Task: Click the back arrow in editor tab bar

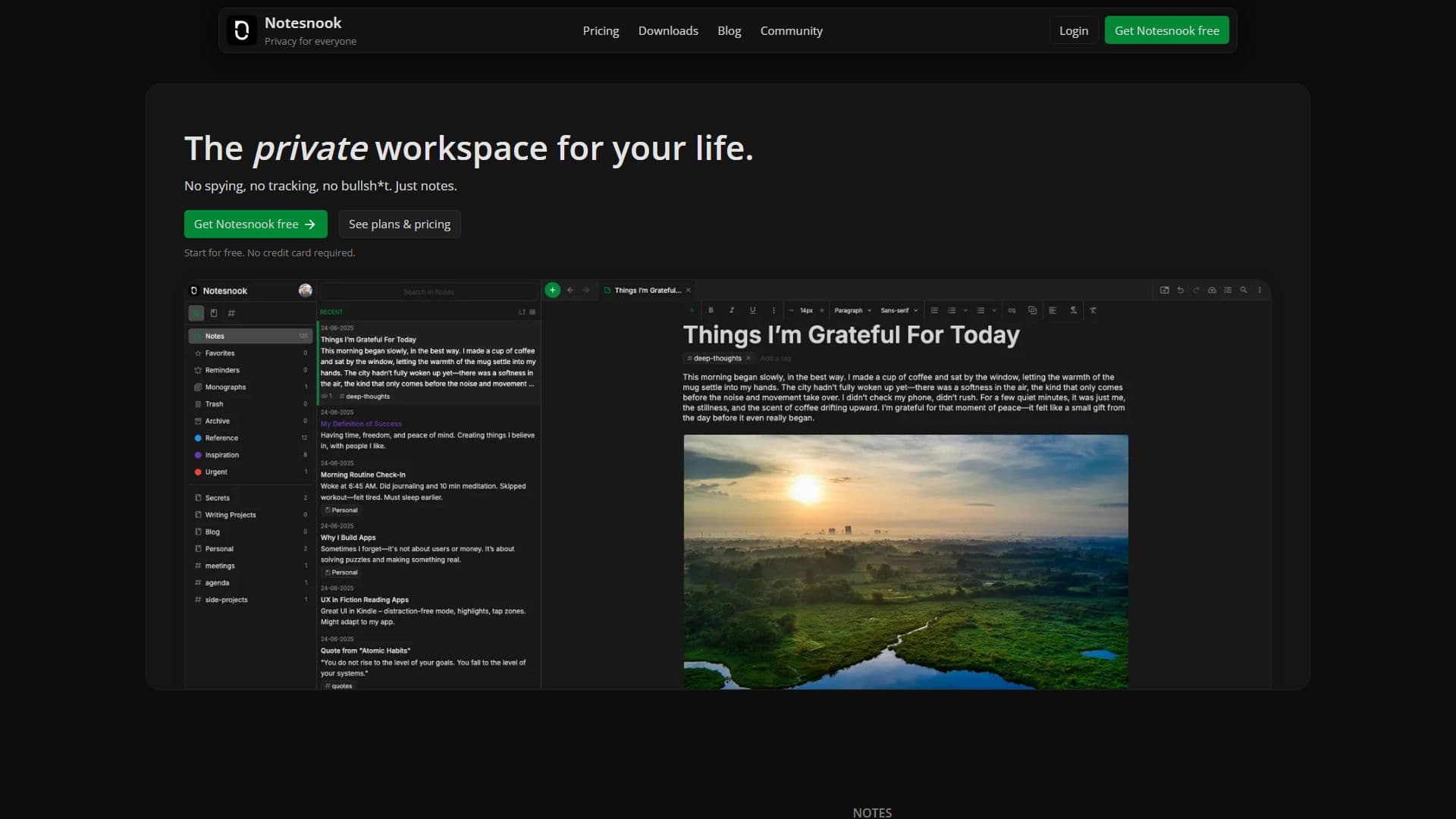Action: coord(570,290)
